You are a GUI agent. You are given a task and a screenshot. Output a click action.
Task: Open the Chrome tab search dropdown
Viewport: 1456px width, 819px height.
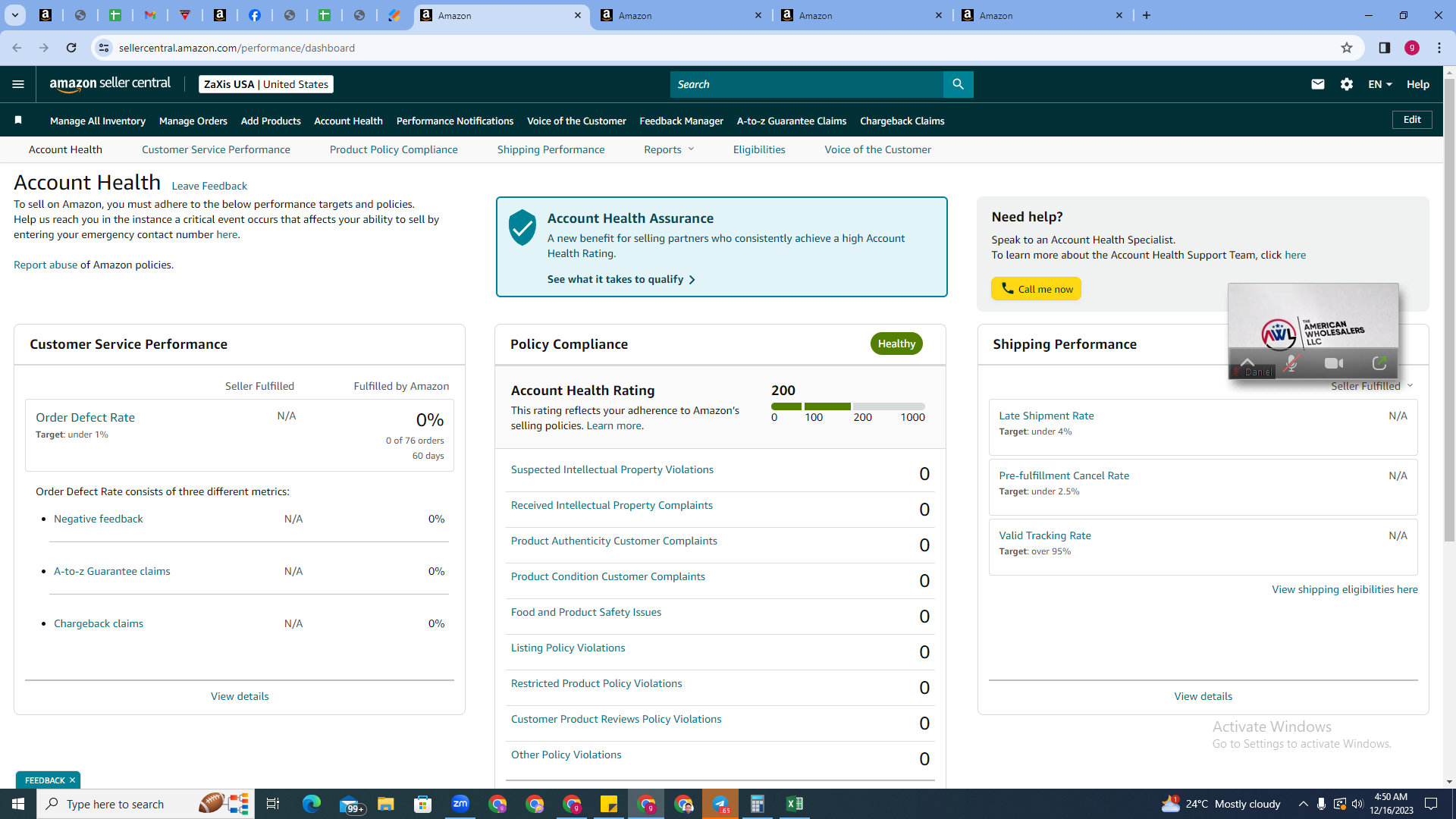coord(15,15)
